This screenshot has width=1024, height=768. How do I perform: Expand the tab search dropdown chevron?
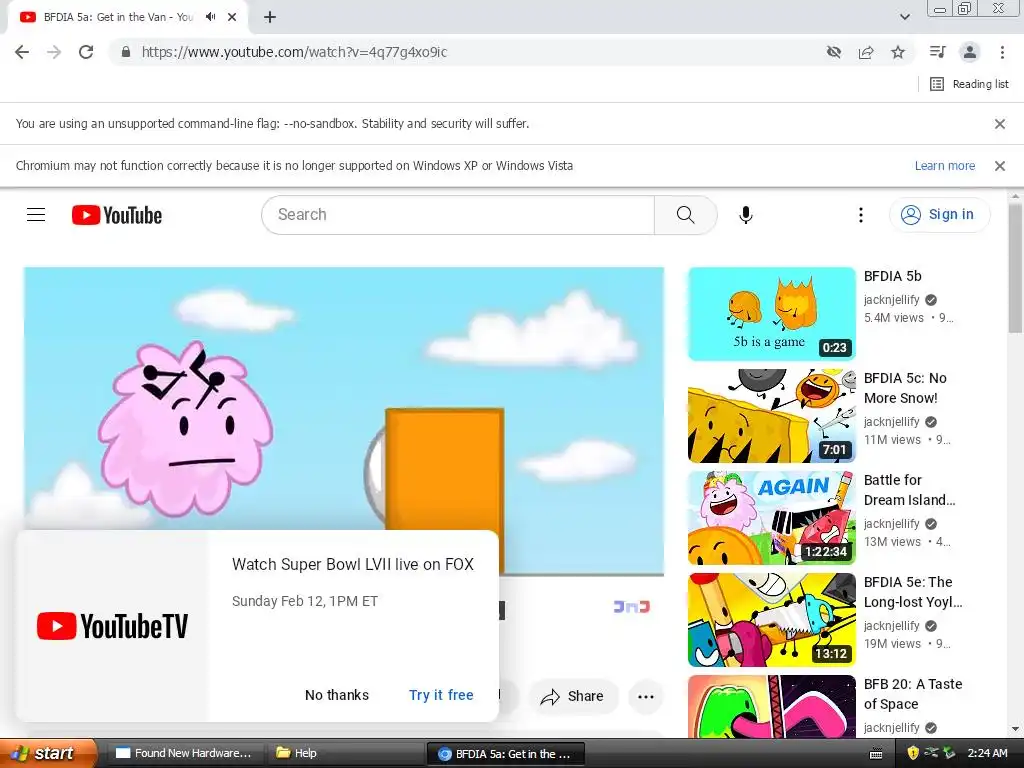(904, 17)
